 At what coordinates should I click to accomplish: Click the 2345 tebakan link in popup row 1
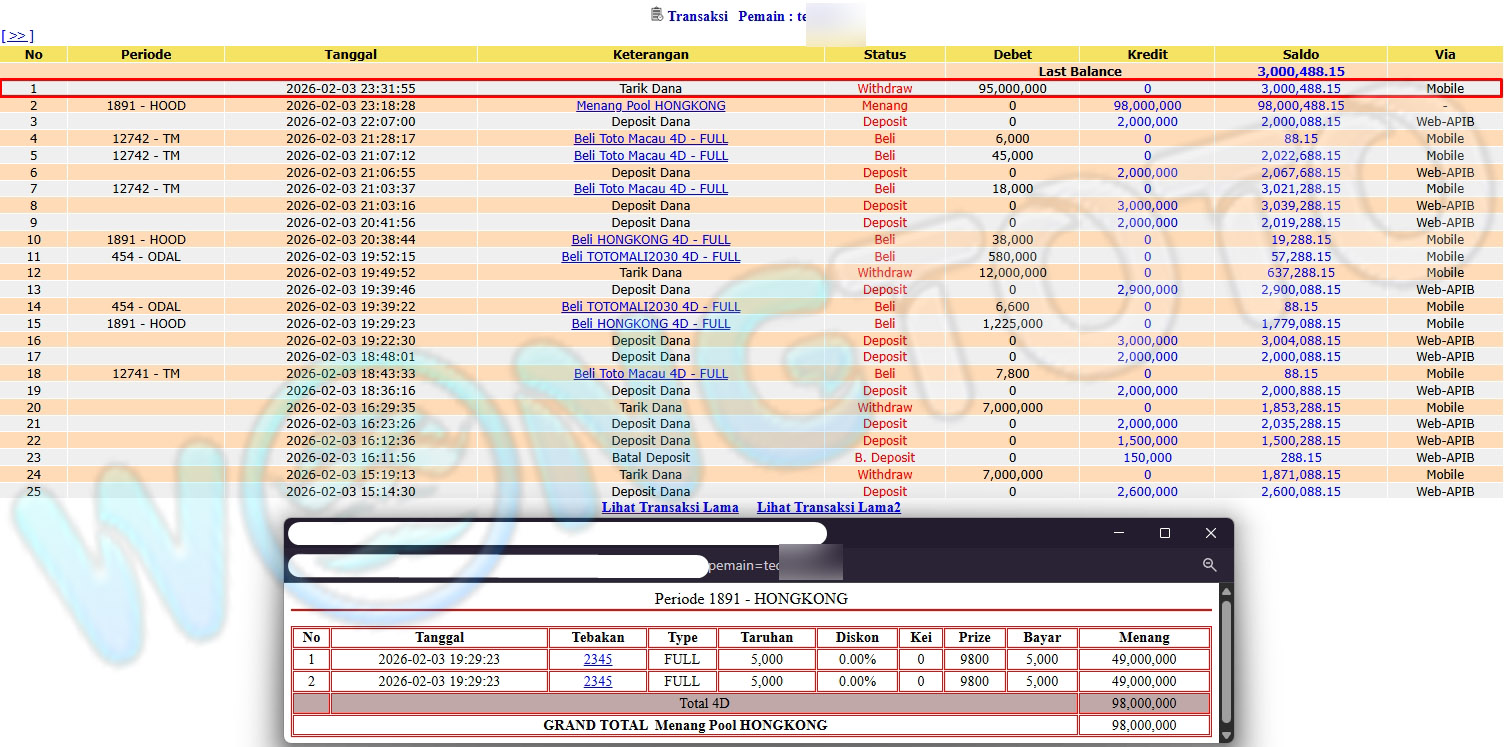point(597,660)
